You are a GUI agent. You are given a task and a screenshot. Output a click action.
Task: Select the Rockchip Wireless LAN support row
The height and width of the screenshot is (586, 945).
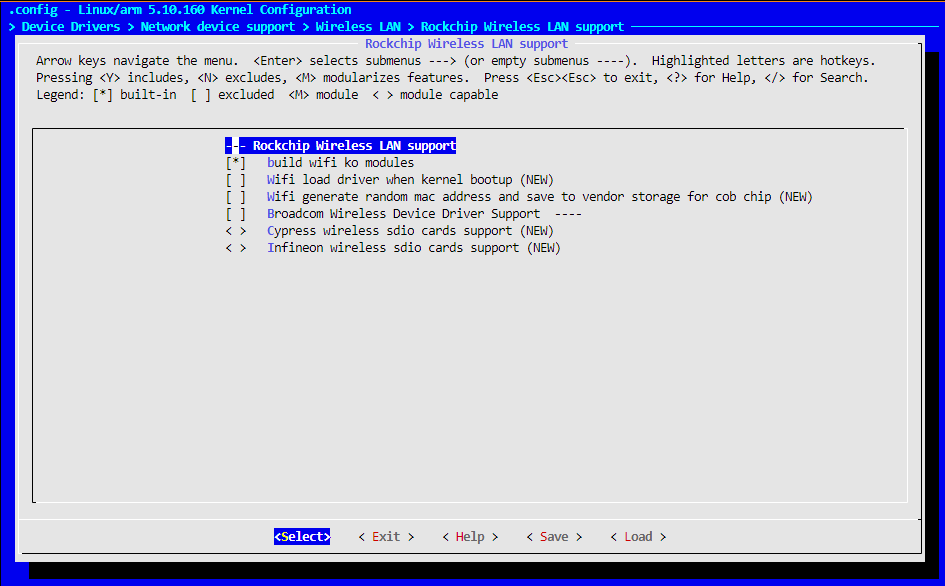click(341, 145)
